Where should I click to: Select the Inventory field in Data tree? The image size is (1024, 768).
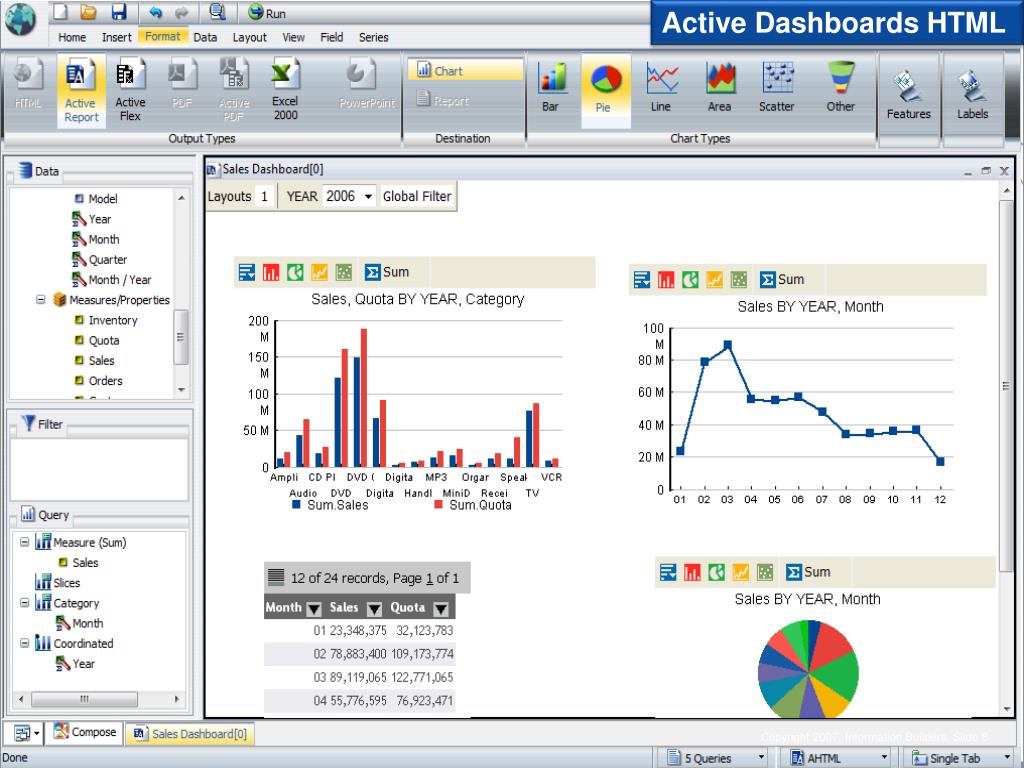point(112,320)
